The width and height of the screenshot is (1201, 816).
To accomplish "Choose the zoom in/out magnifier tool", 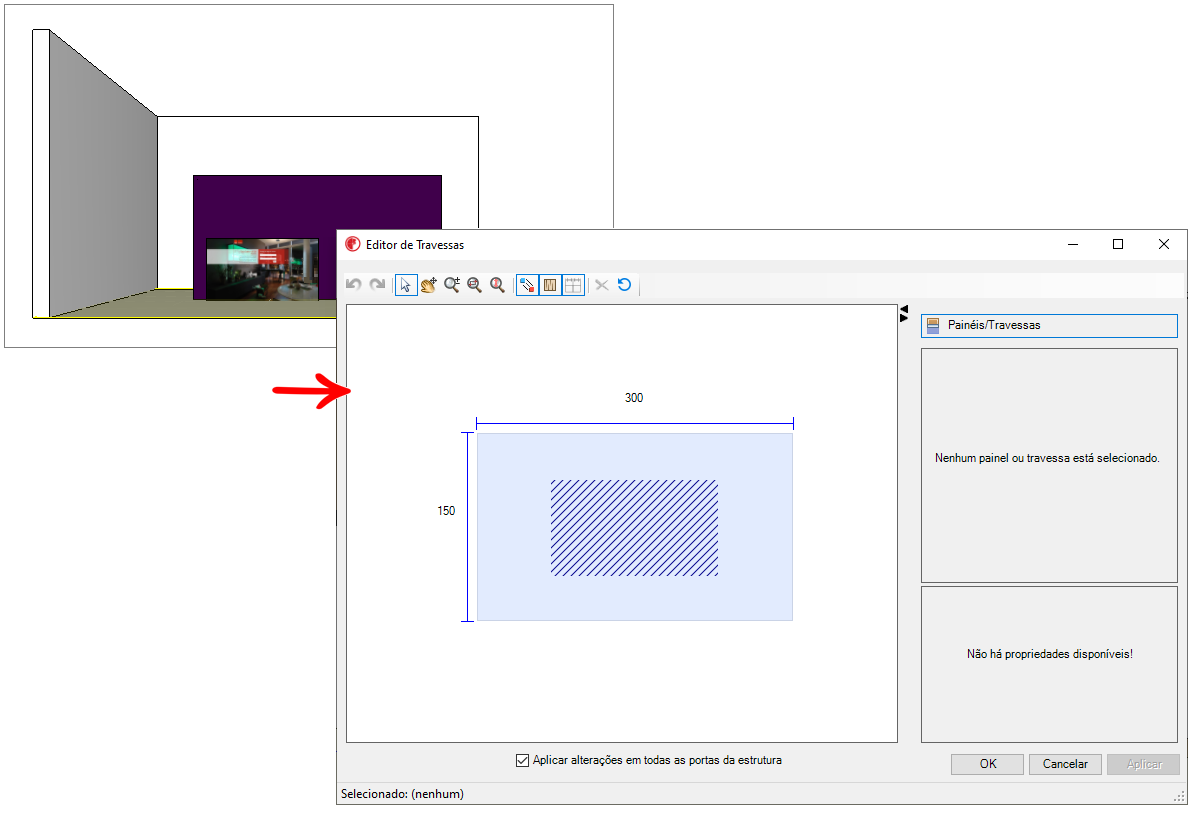I will click(452, 285).
